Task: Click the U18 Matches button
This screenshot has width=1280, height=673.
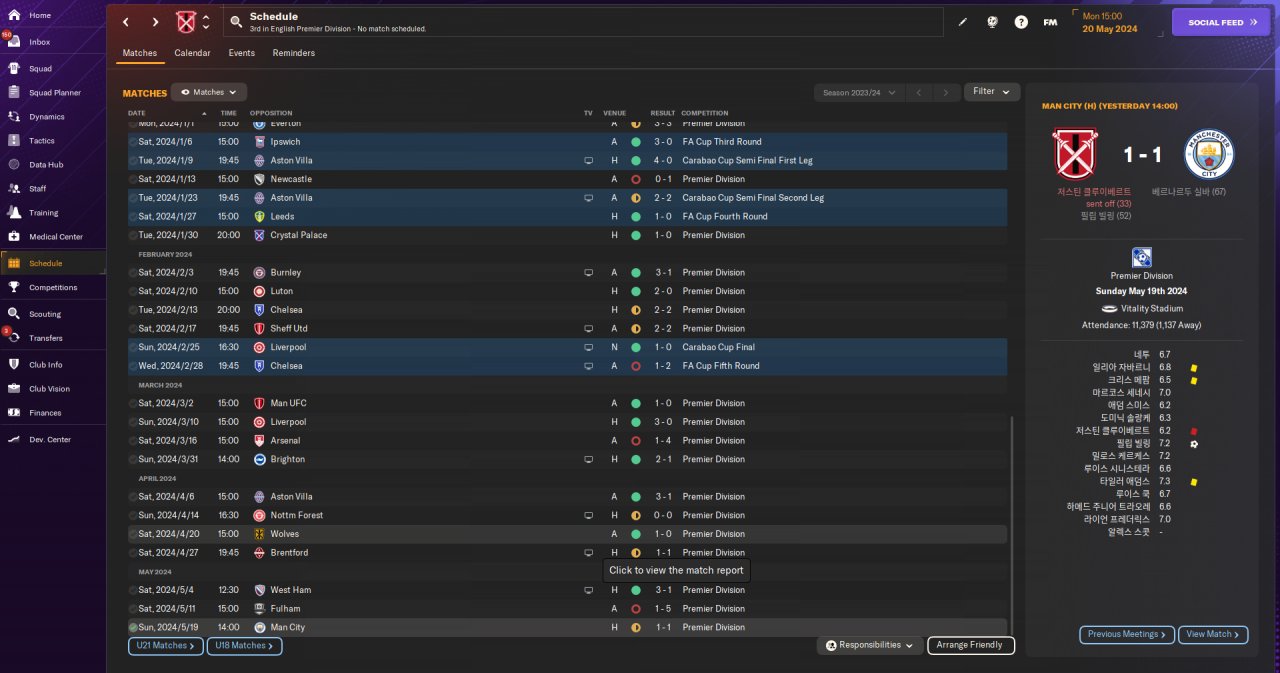Action: pos(244,646)
